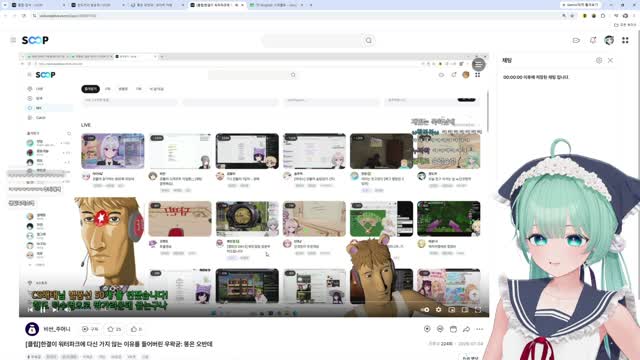Click the share arrow icon under the video
Image resolution: width=640 pixels, height=360 pixels.
click(x=466, y=329)
